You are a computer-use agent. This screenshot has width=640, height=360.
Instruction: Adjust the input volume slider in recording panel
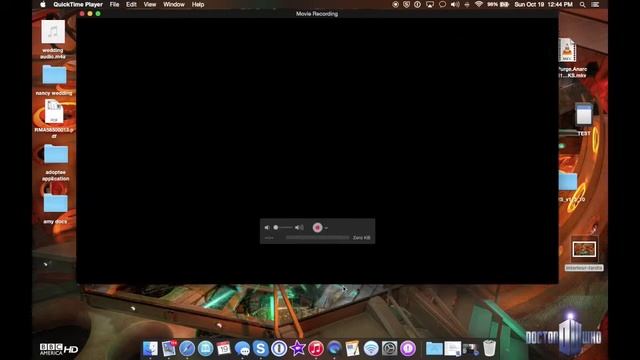(282, 227)
